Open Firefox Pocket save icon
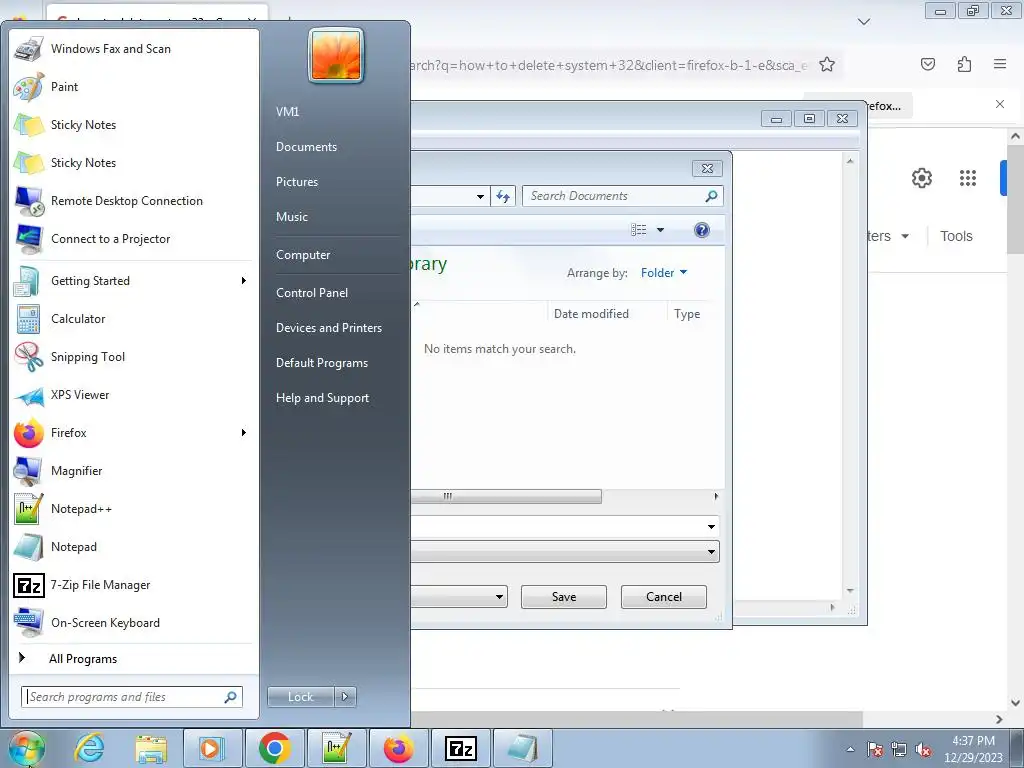This screenshot has width=1024, height=768. point(928,64)
